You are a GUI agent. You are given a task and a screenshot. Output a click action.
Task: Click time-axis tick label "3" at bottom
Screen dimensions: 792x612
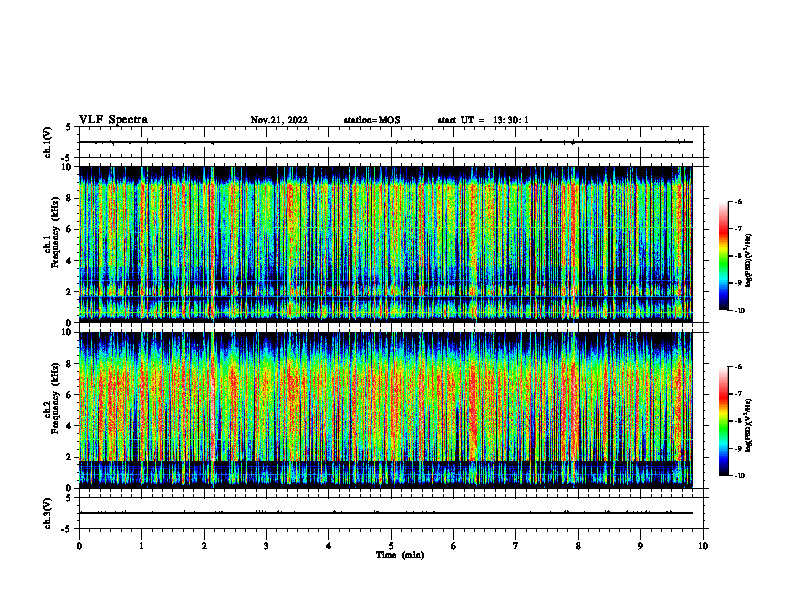pyautogui.click(x=266, y=546)
